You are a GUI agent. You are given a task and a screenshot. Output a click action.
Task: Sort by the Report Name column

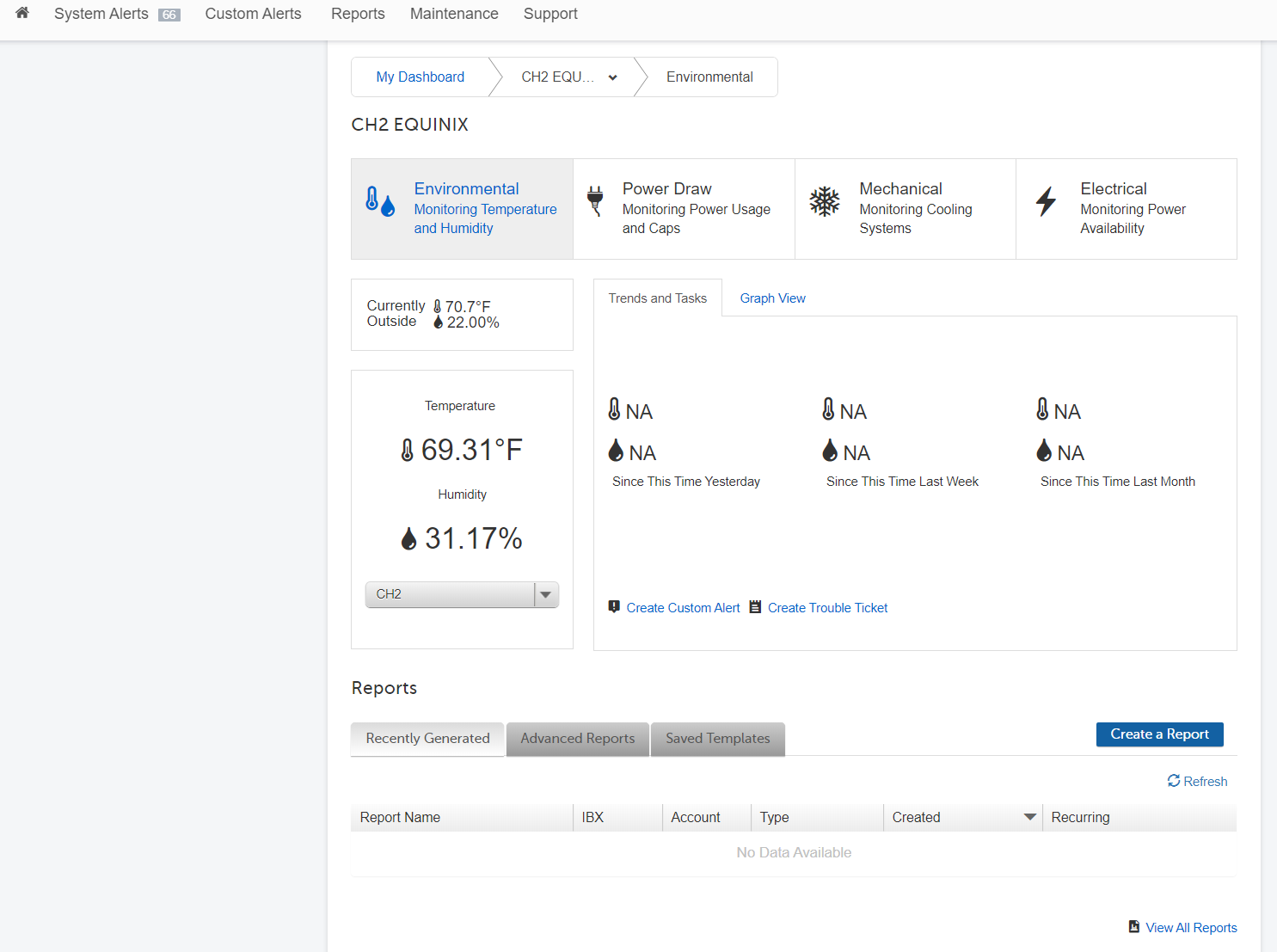462,817
